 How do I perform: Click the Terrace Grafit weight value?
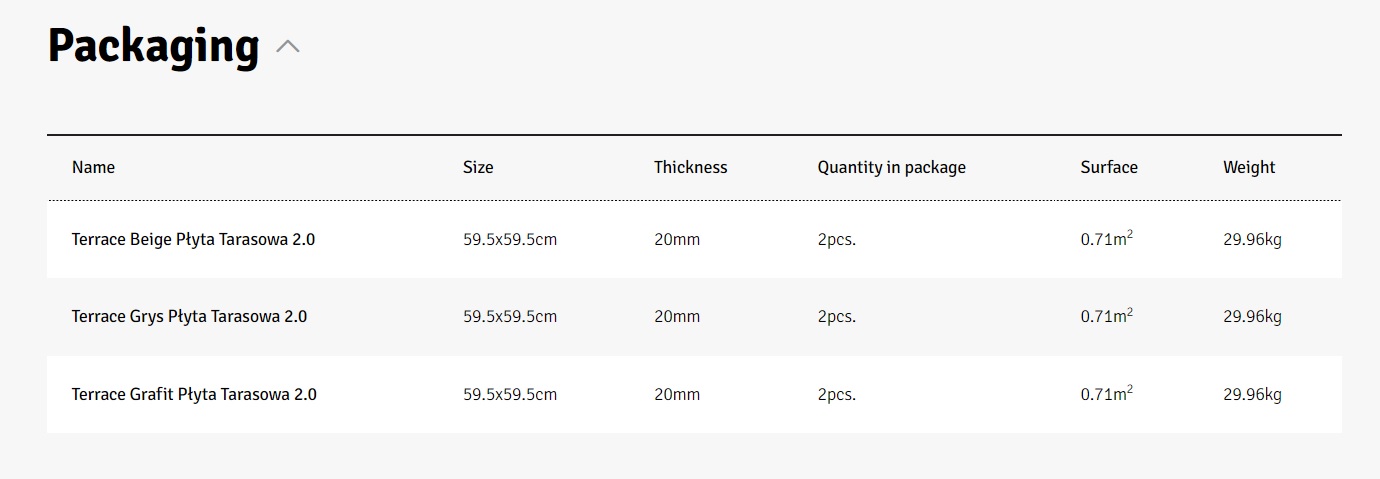click(1252, 394)
